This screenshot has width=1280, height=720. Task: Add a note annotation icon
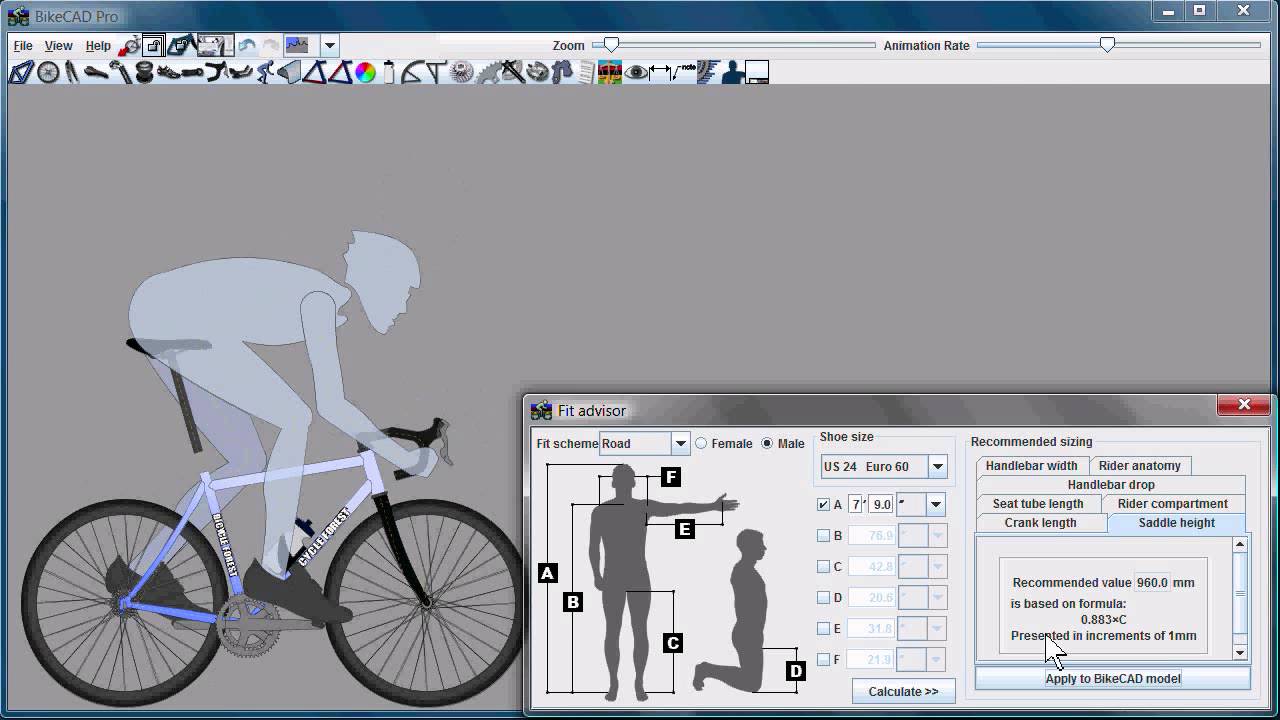click(x=685, y=72)
